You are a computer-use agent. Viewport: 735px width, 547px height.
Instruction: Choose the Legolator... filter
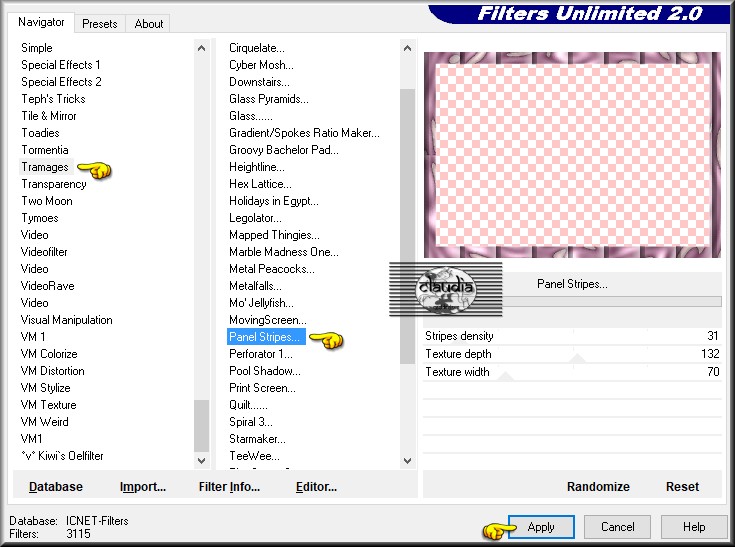255,218
